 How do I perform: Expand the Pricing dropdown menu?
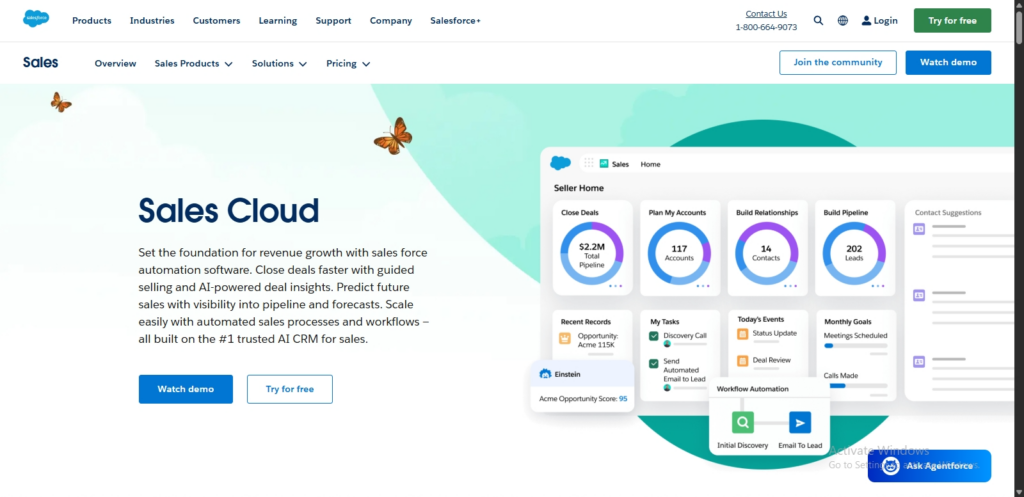coord(348,63)
